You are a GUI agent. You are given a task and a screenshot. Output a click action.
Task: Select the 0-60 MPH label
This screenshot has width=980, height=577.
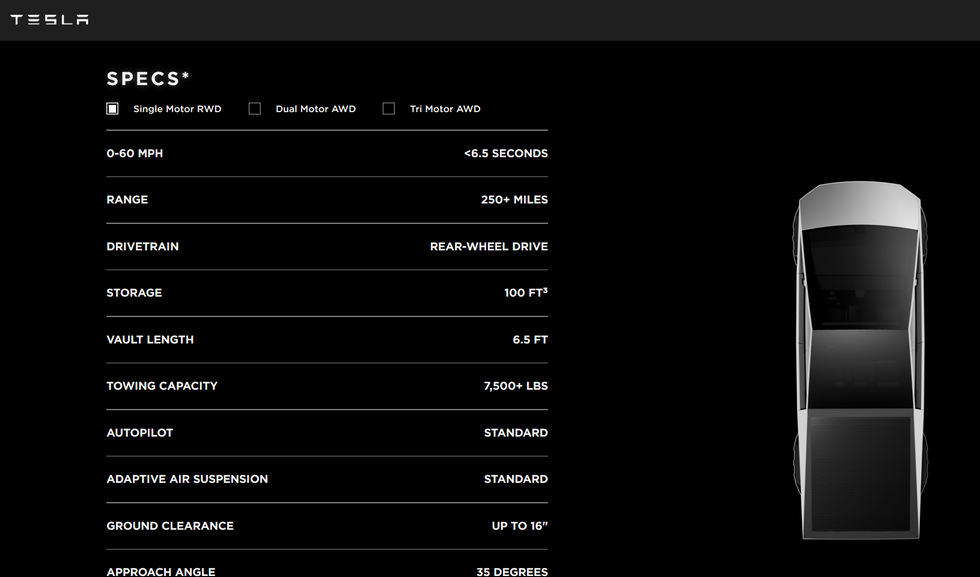tap(134, 153)
